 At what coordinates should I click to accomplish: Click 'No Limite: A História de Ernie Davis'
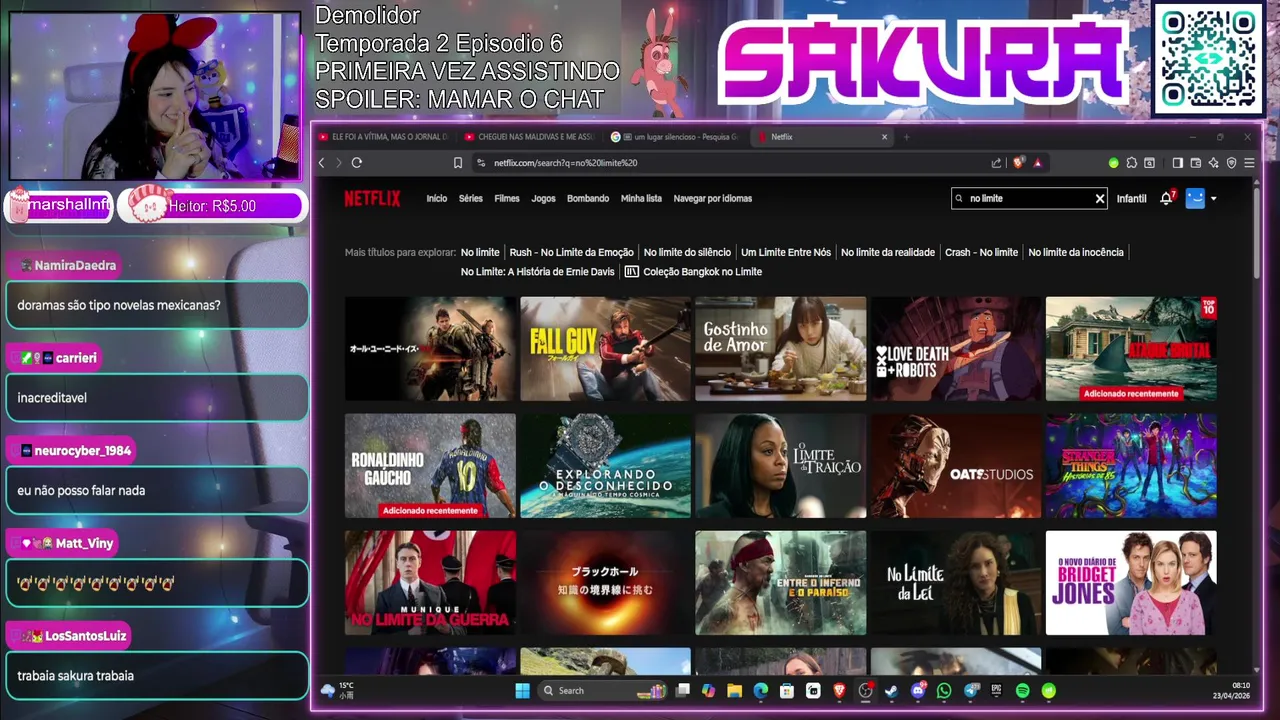[x=538, y=272]
